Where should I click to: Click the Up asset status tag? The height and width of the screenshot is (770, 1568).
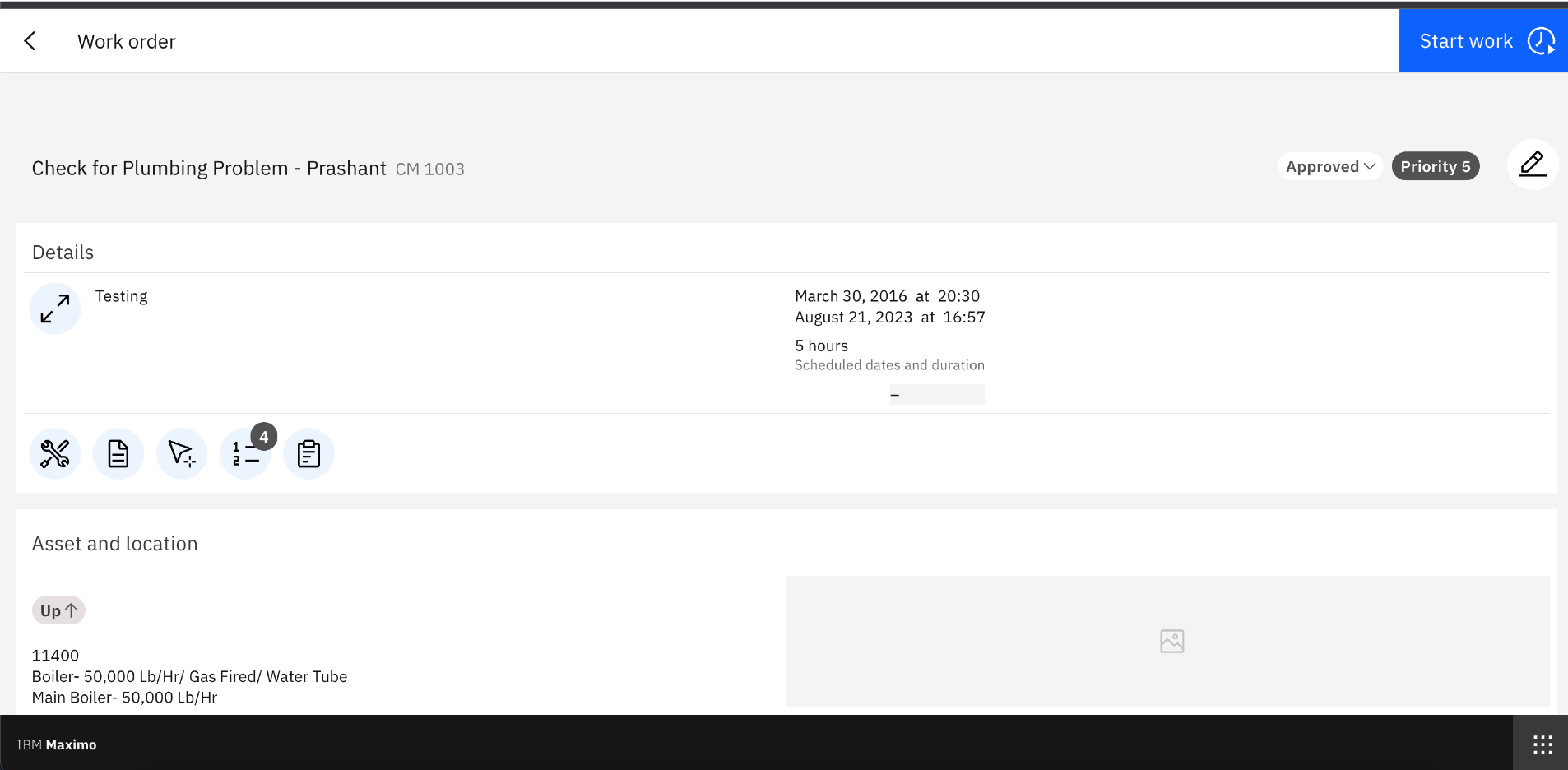tap(58, 610)
